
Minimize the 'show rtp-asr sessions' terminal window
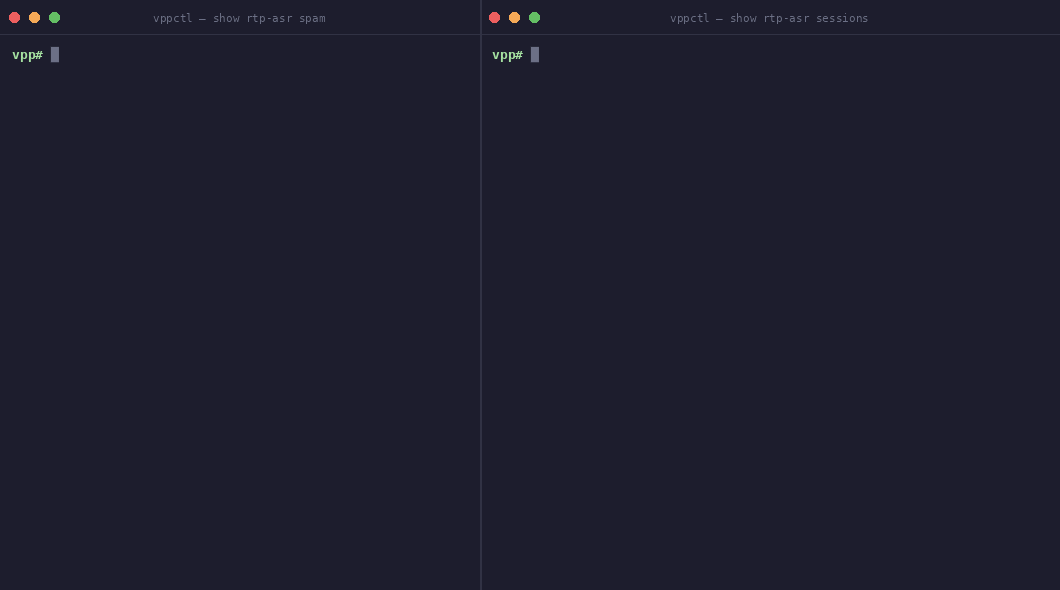pyautogui.click(x=514, y=18)
